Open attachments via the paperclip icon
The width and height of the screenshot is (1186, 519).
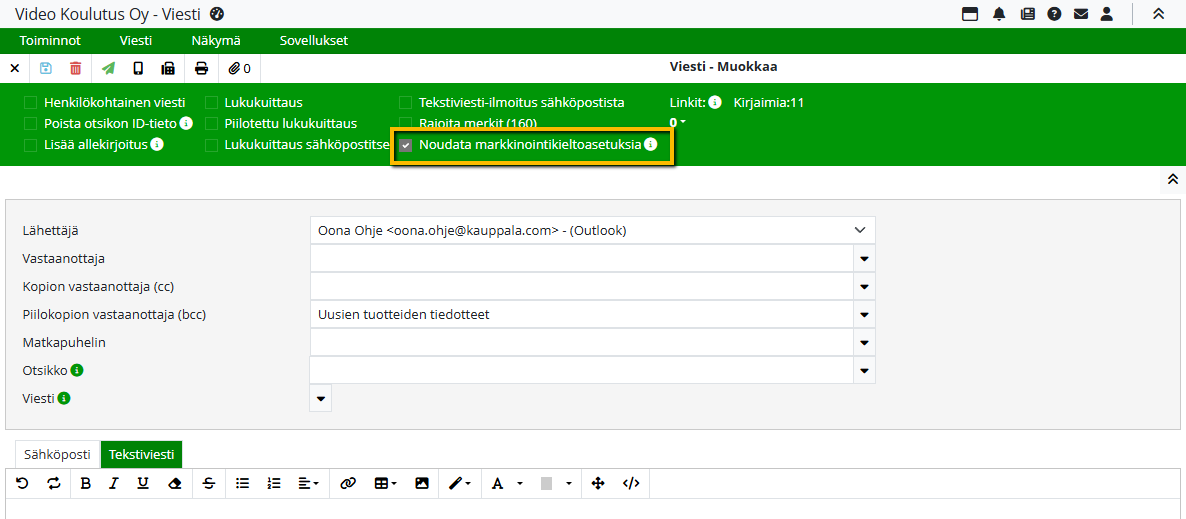click(x=239, y=68)
